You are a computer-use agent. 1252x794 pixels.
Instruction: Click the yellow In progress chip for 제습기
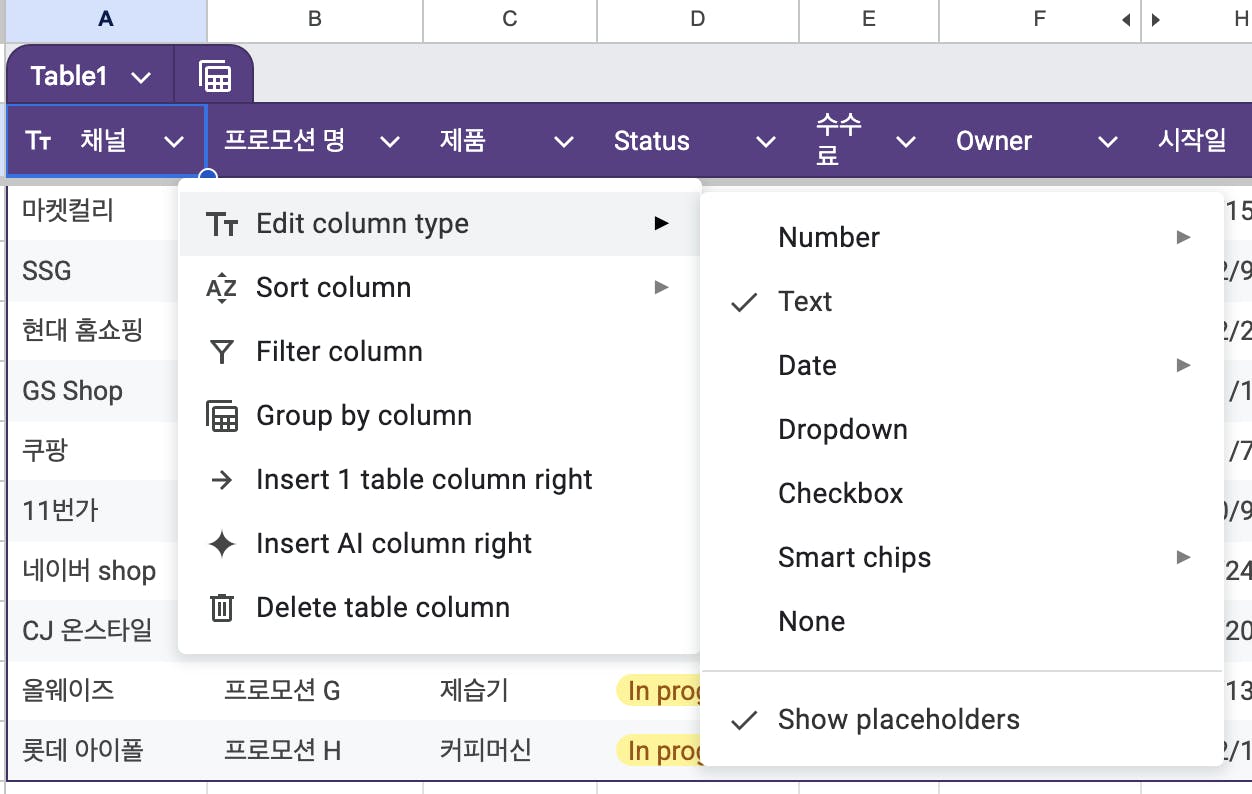(661, 691)
